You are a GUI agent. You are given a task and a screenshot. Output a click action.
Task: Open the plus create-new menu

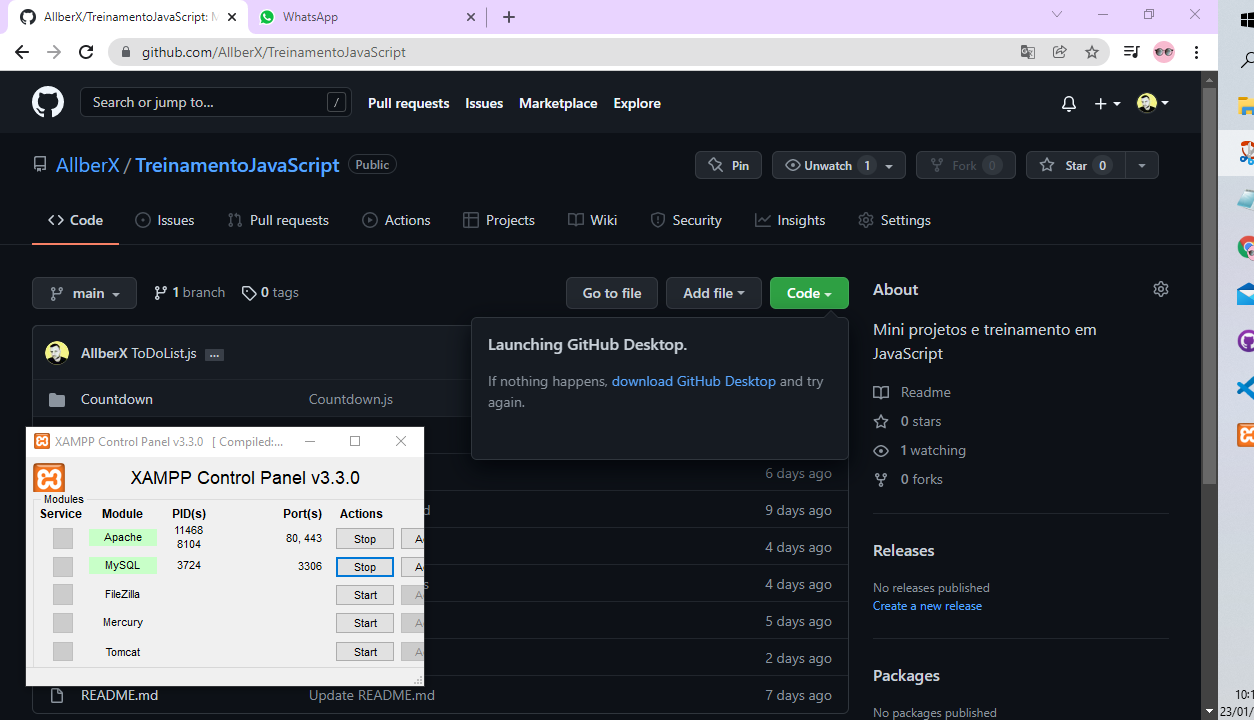tap(1107, 103)
